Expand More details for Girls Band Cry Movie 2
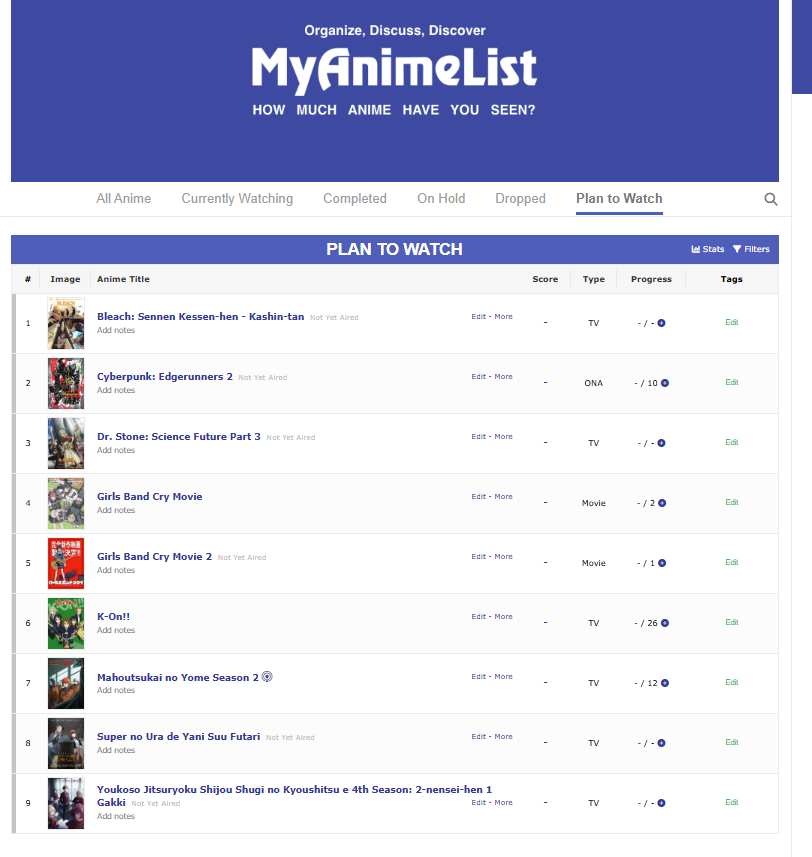This screenshot has height=857, width=812. pos(503,556)
